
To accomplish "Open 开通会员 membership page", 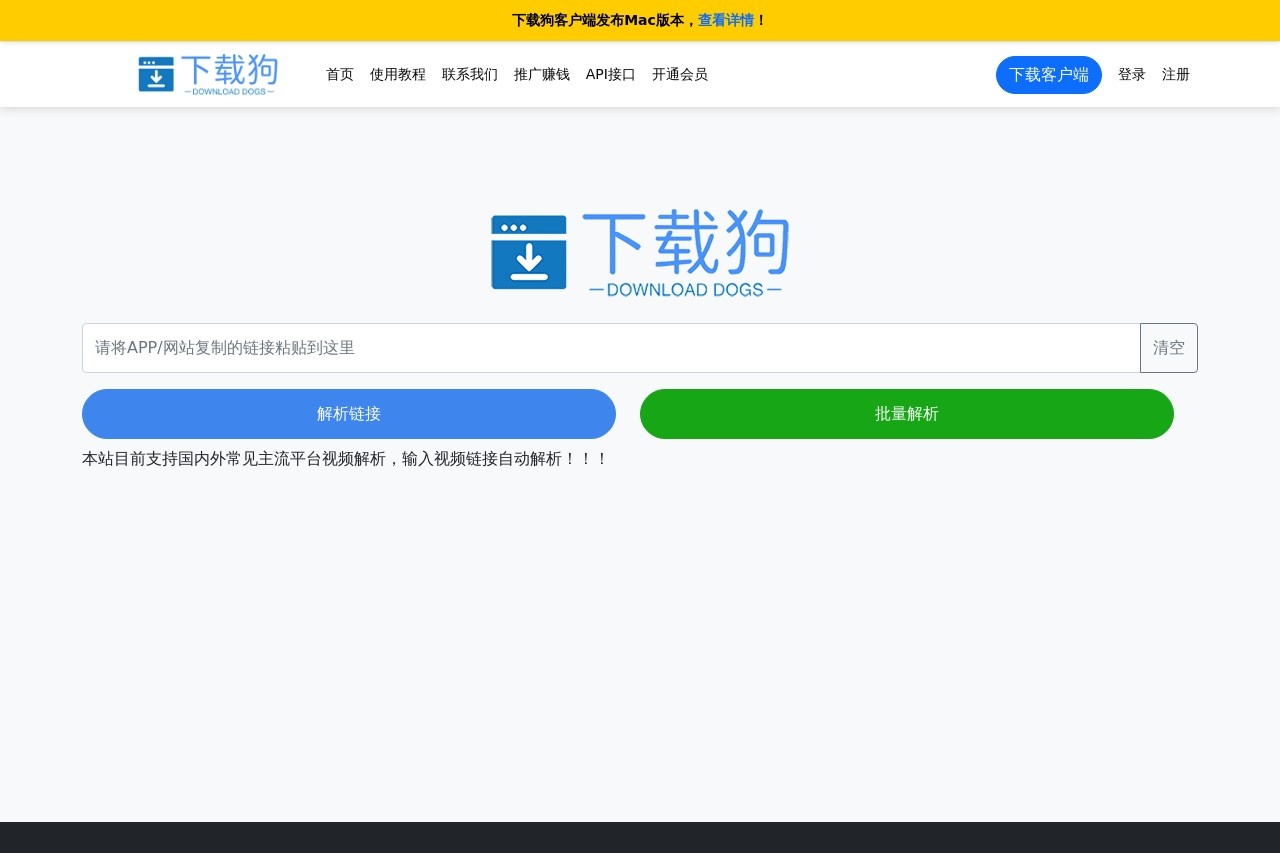I will pos(679,74).
